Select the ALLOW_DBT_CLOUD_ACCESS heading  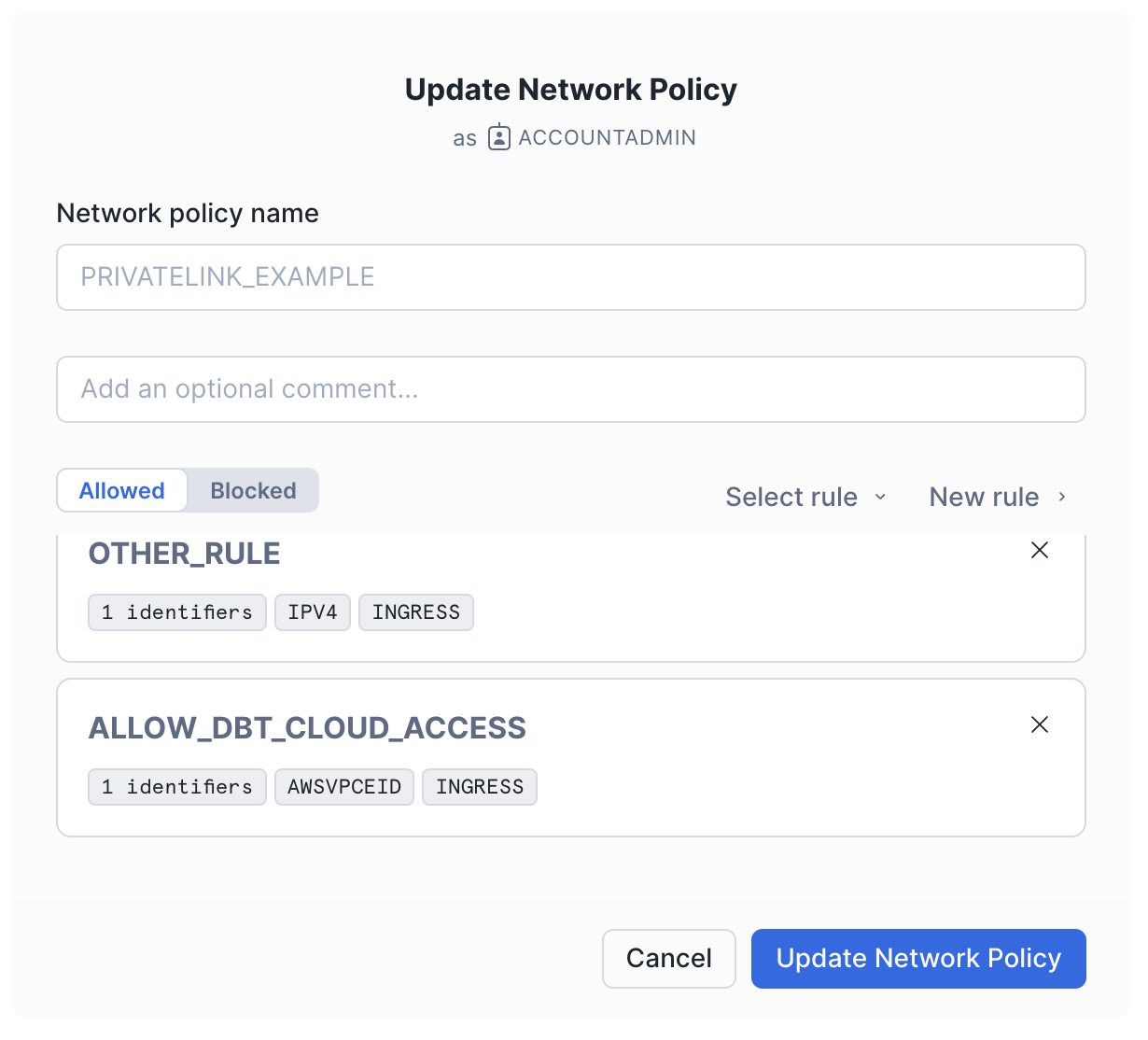[x=307, y=728]
